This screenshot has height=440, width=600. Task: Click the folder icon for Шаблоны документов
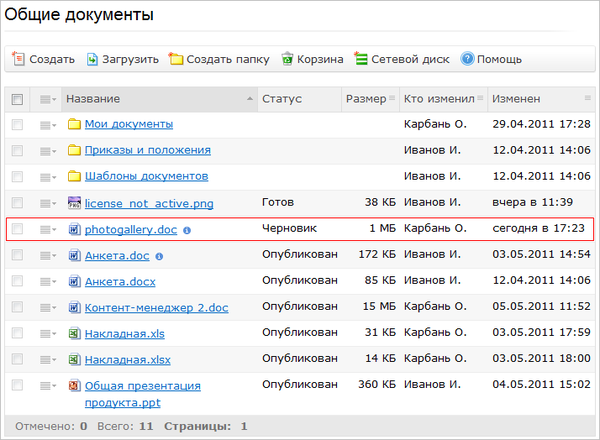74,177
